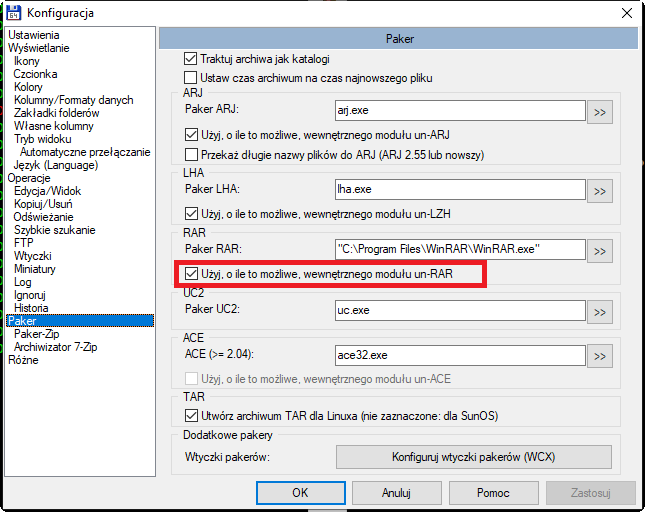
Task: Open Archiwizator 7-Zip settings page
Action: 56,347
